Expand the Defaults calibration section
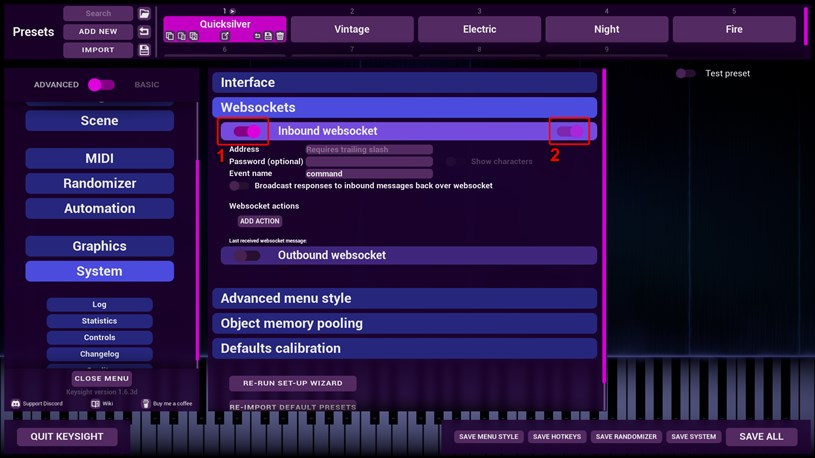The image size is (815, 458). pos(404,348)
